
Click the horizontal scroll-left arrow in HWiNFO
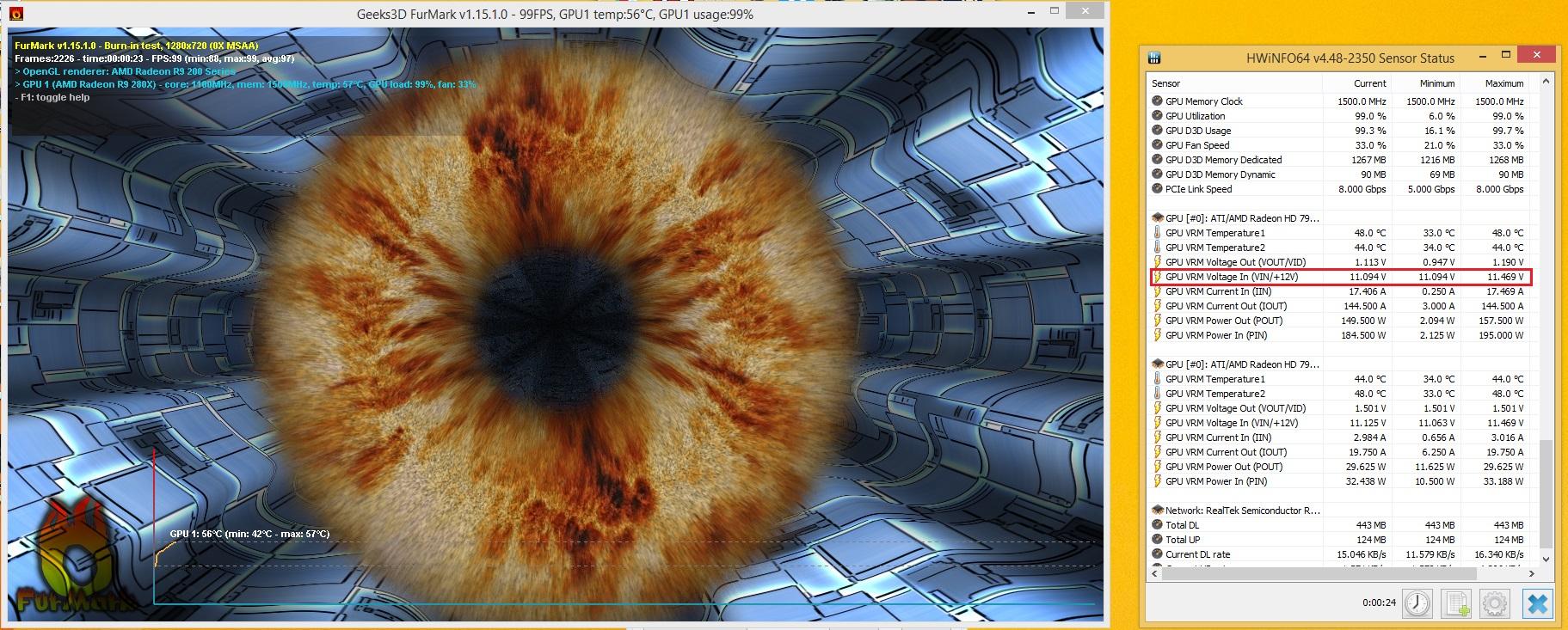(x=1155, y=573)
